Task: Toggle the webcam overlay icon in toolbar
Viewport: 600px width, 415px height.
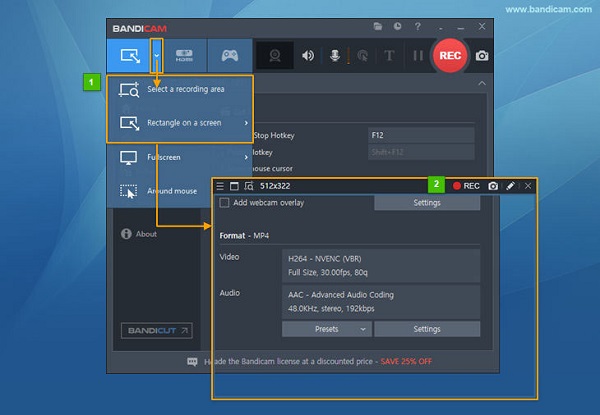Action: coord(275,56)
